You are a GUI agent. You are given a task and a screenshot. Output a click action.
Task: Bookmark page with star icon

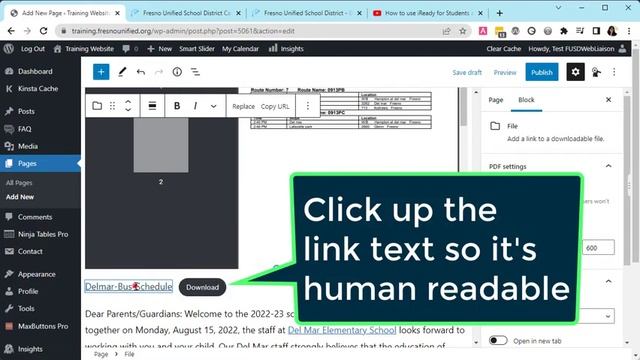click(462, 31)
